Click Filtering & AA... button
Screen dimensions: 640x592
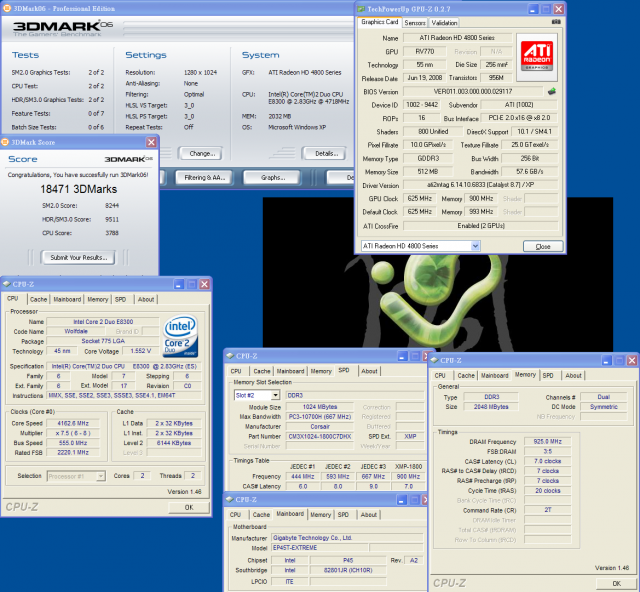[204, 177]
